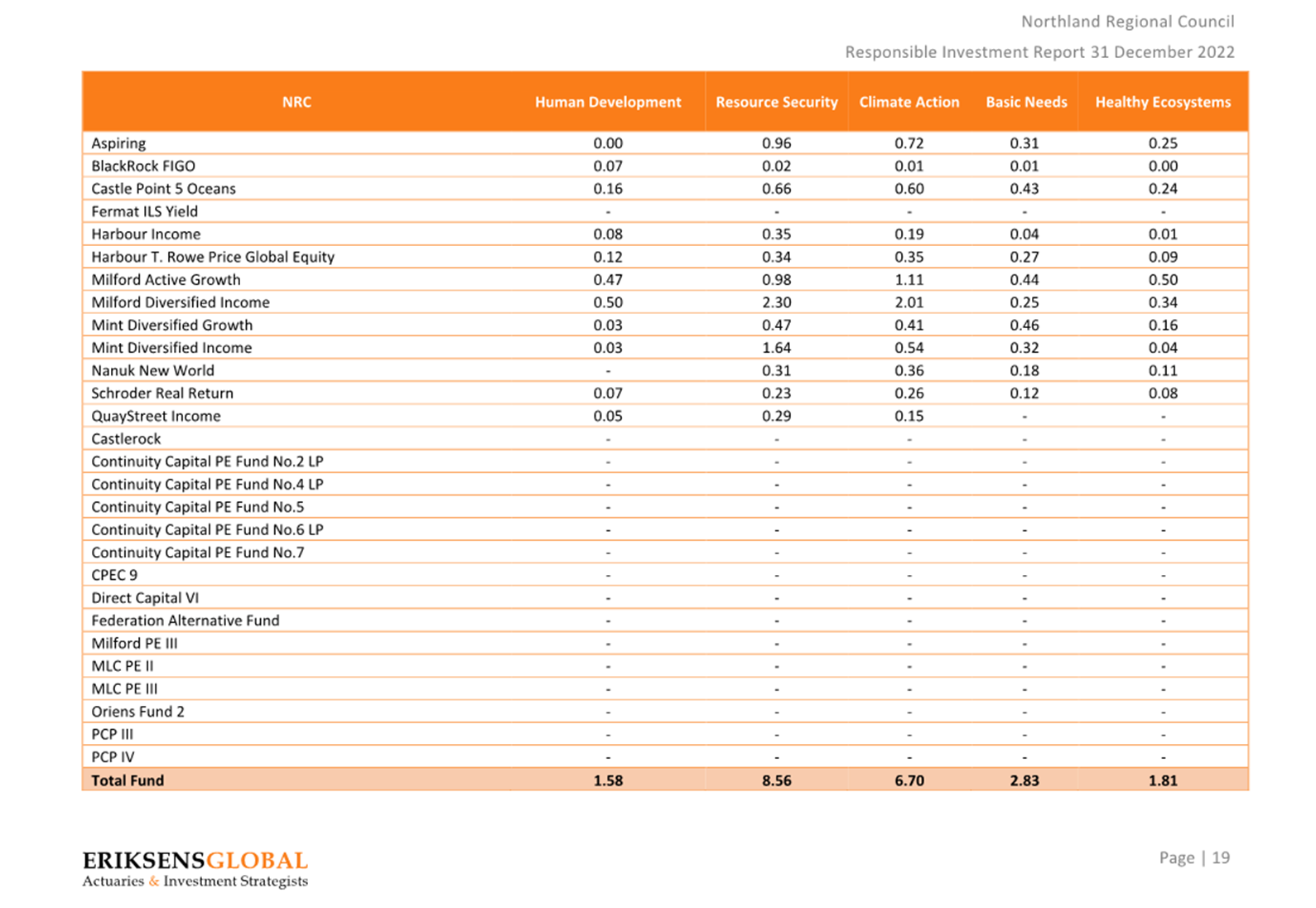Select Milford Diversified Income fund name
The height and width of the screenshot is (908, 1316).
[x=181, y=302]
